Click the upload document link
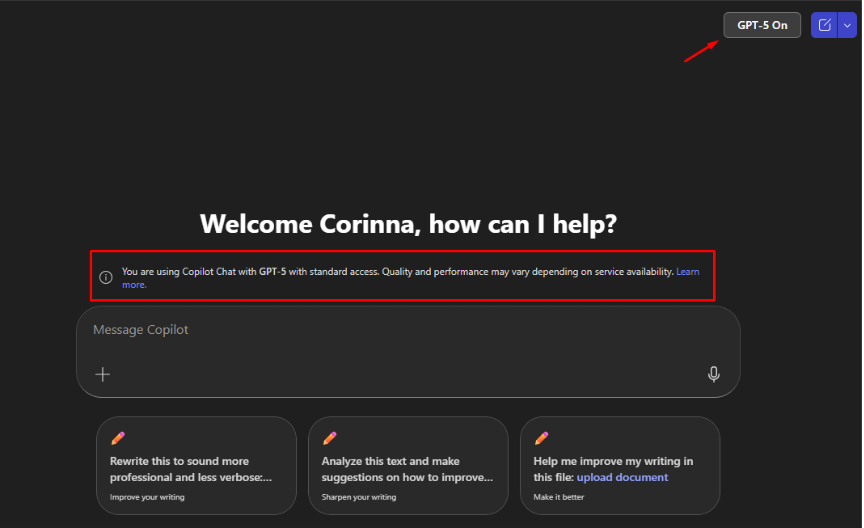 point(622,477)
